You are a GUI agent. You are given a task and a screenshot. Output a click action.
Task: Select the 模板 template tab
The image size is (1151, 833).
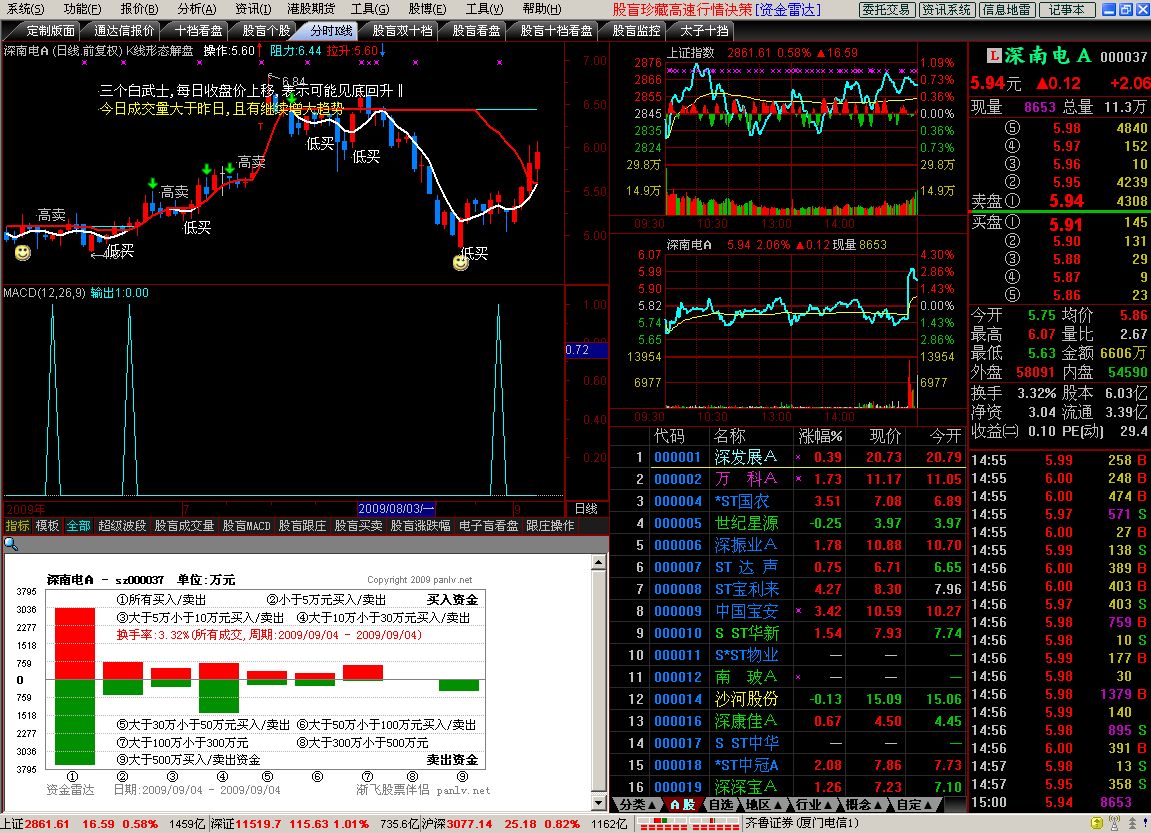(47, 525)
